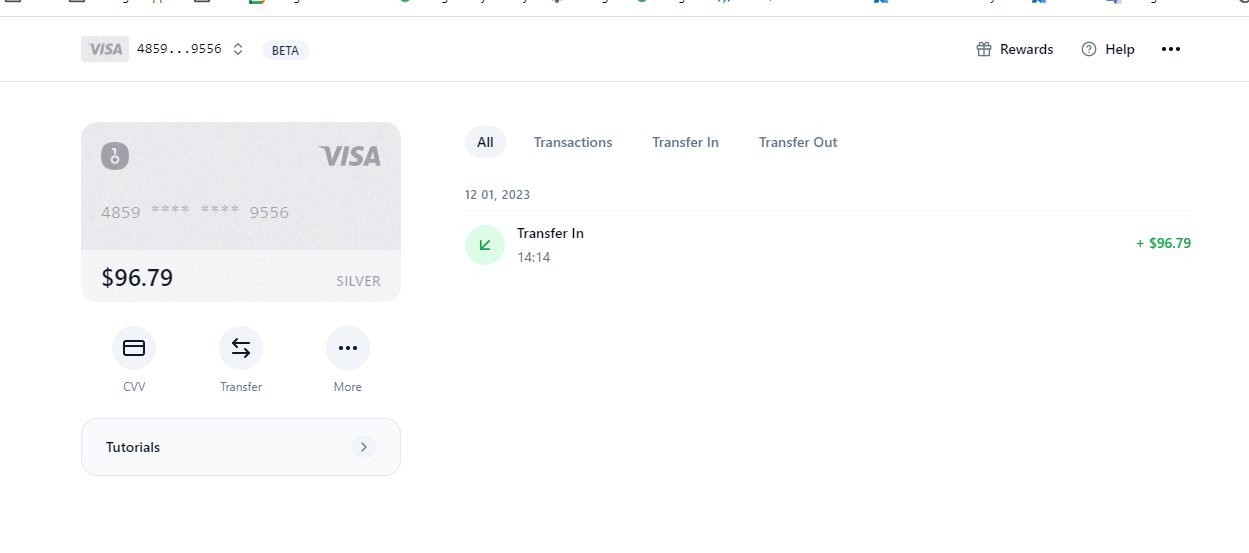Expand the card selector arrows
Screen dimensions: 1249x553
pos(238,49)
